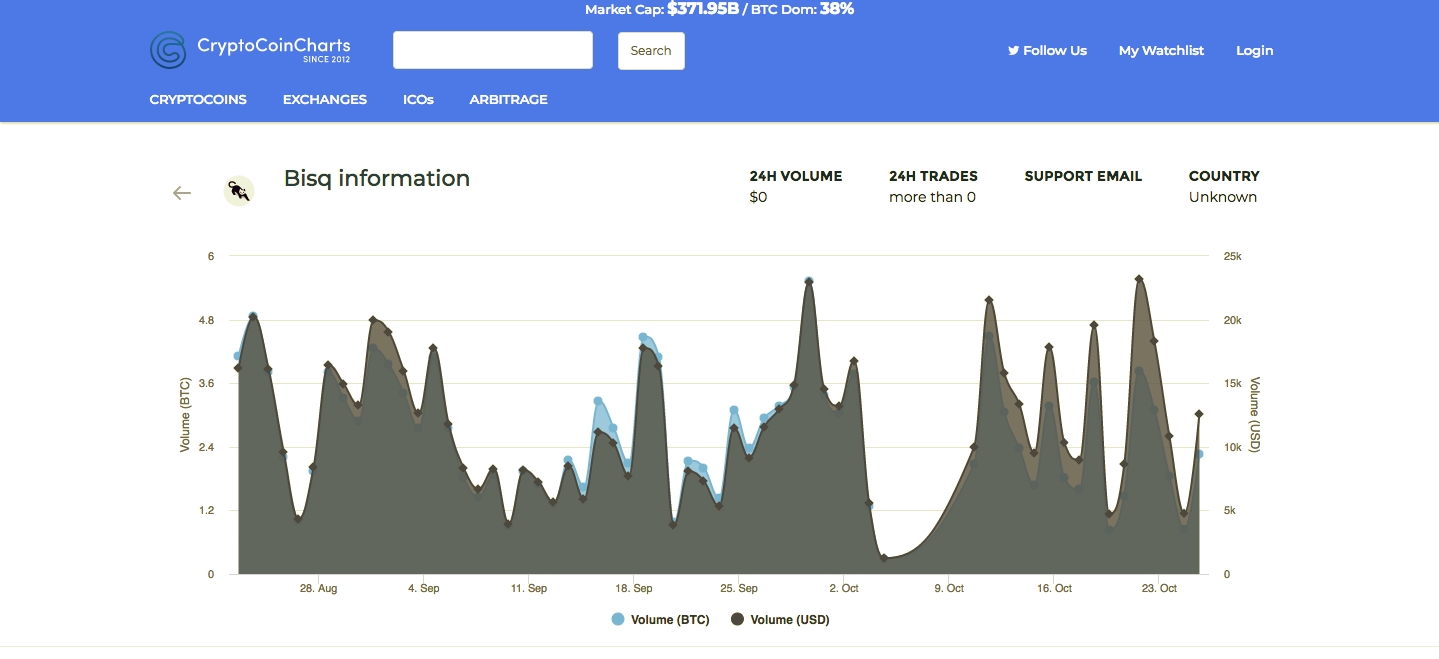Viewport: 1439px width, 659px height.
Task: Click the COUNTRY label
Action: [1224, 176]
